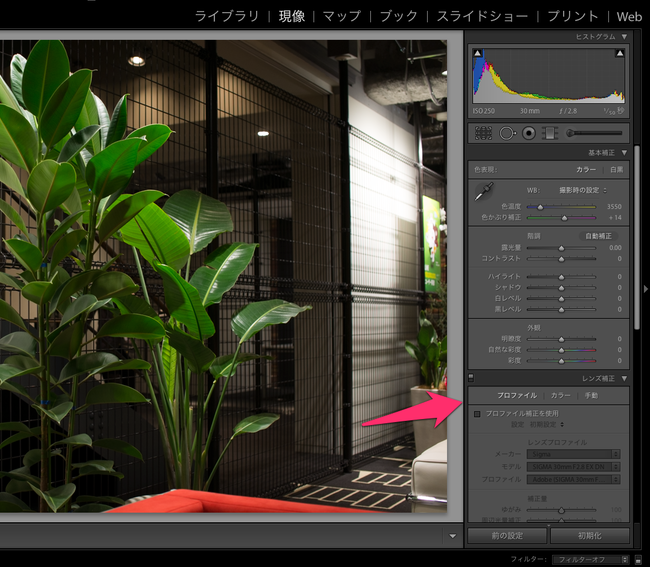Click the 階調 tone section label
650x567 pixels.
[534, 236]
